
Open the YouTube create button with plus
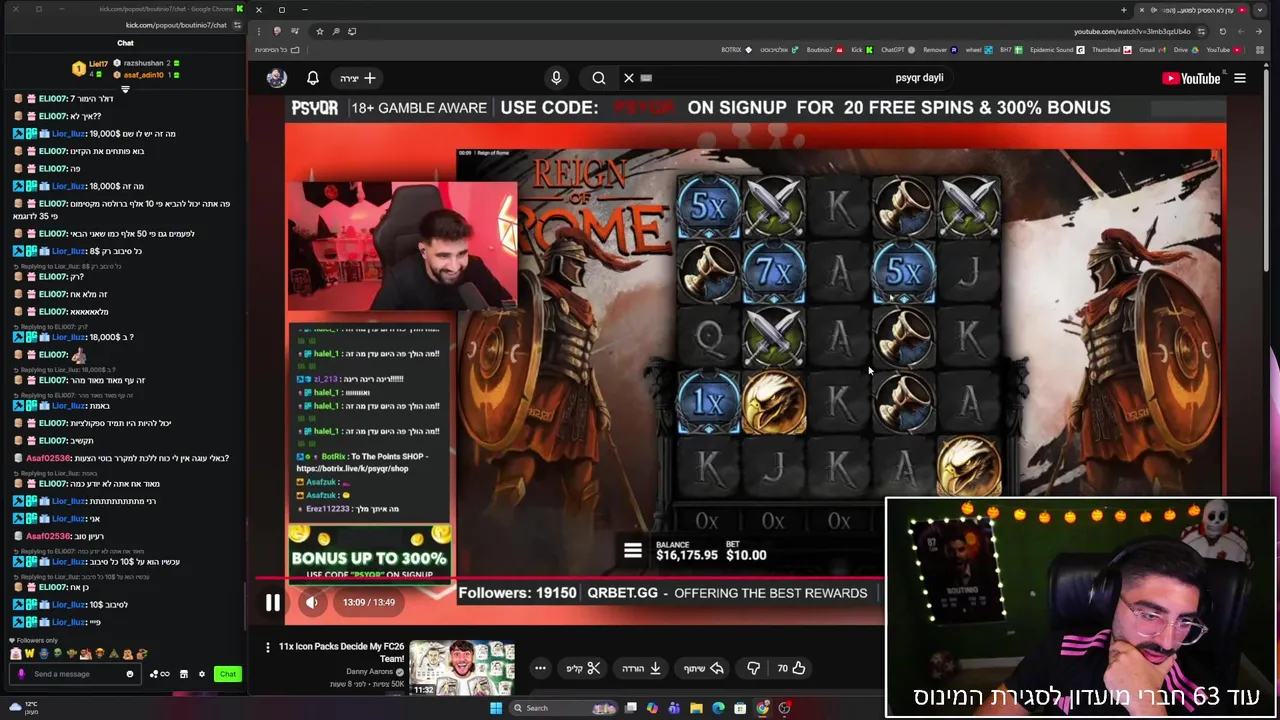[x=358, y=78]
